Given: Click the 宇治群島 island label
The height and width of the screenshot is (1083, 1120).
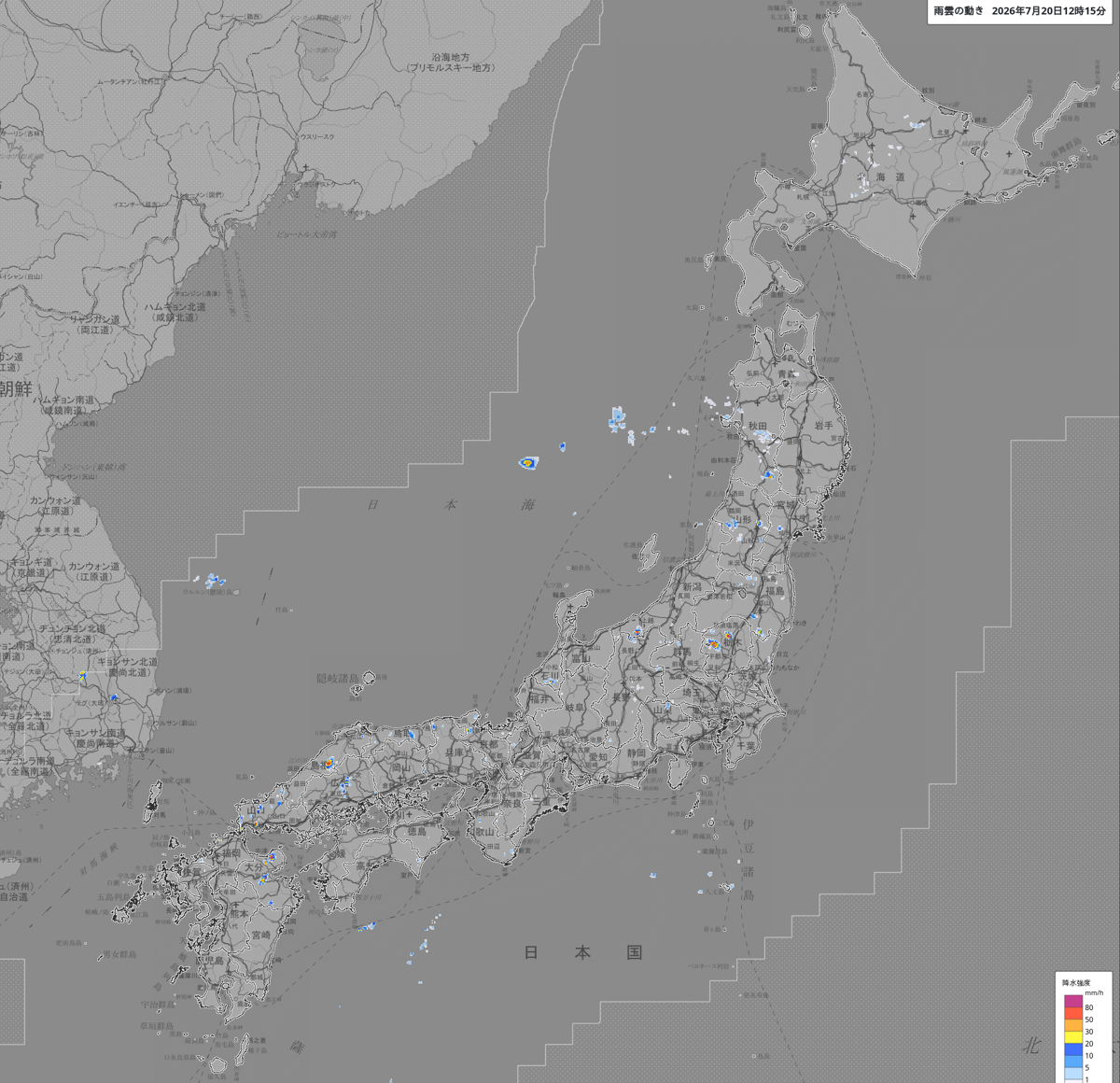Looking at the screenshot, I should pos(156,1005).
